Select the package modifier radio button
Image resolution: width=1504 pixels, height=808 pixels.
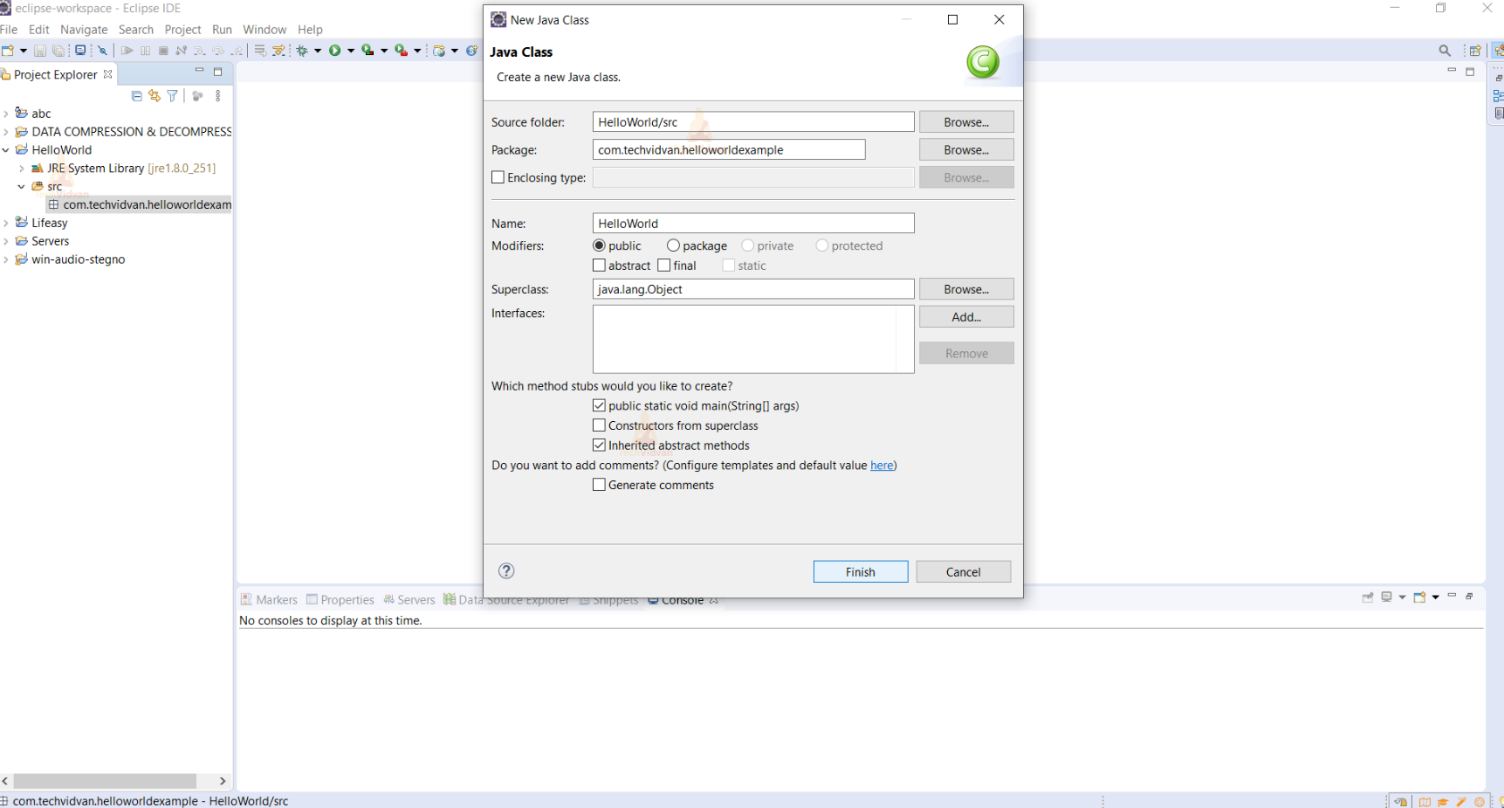click(x=673, y=245)
